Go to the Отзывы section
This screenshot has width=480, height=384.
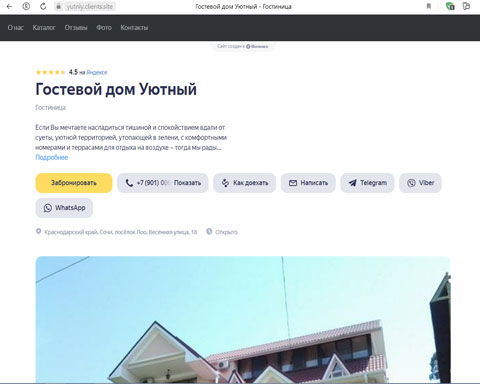[76, 28]
